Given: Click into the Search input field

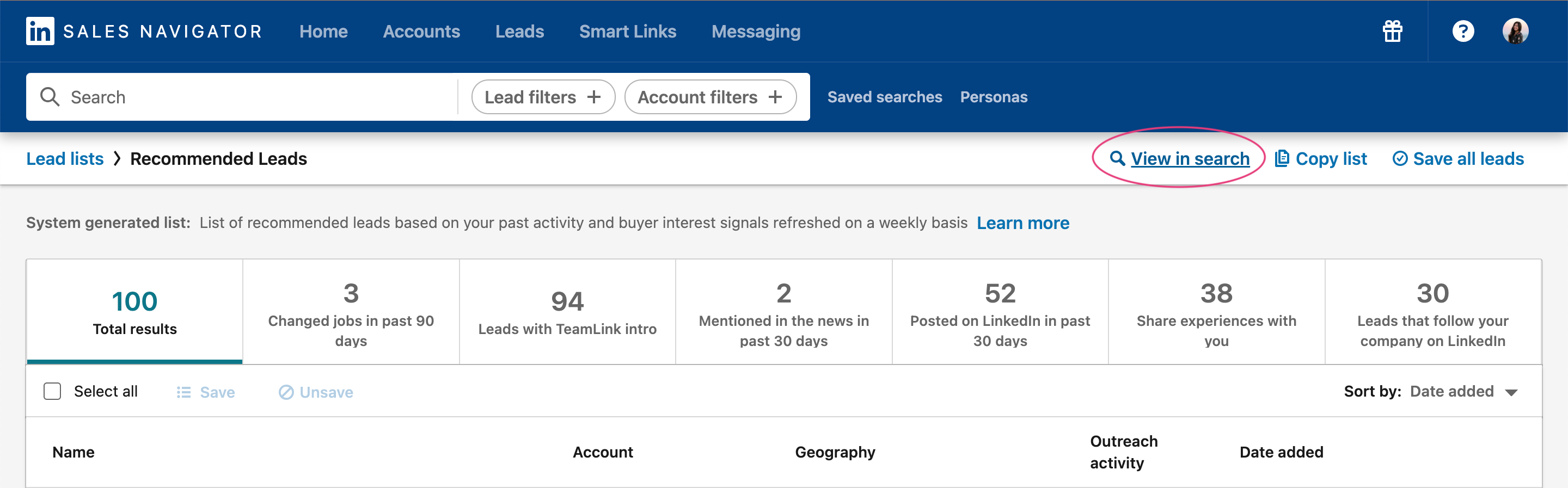Looking at the screenshot, I should tap(243, 97).
